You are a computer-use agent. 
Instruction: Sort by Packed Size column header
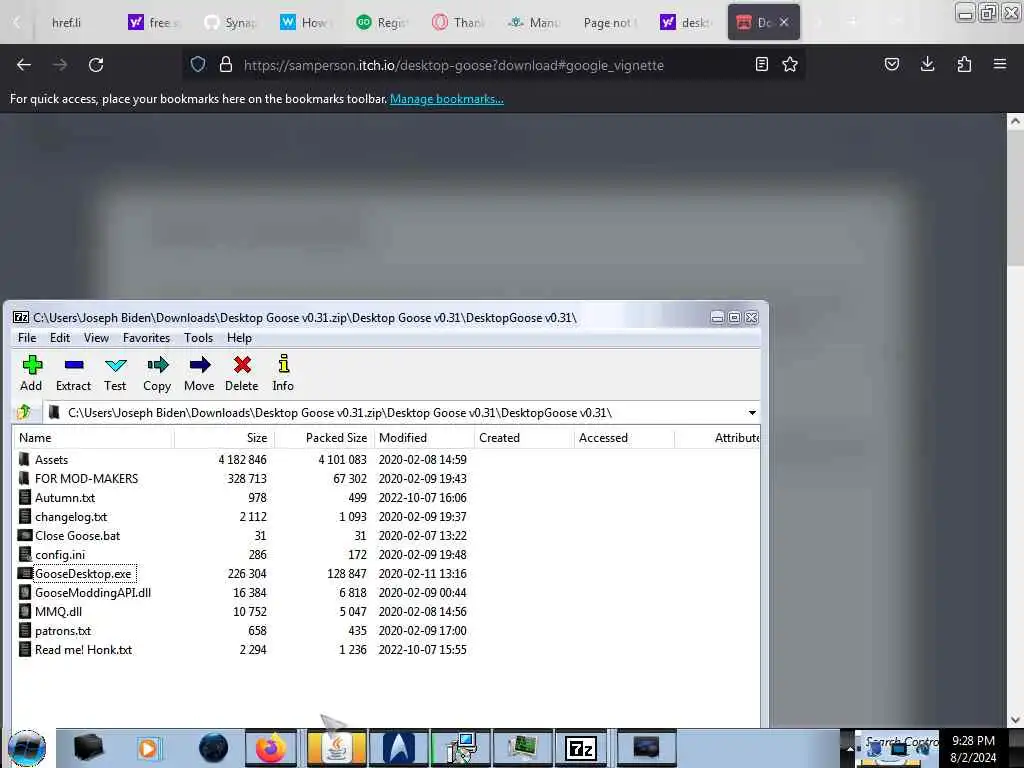[x=325, y=438]
